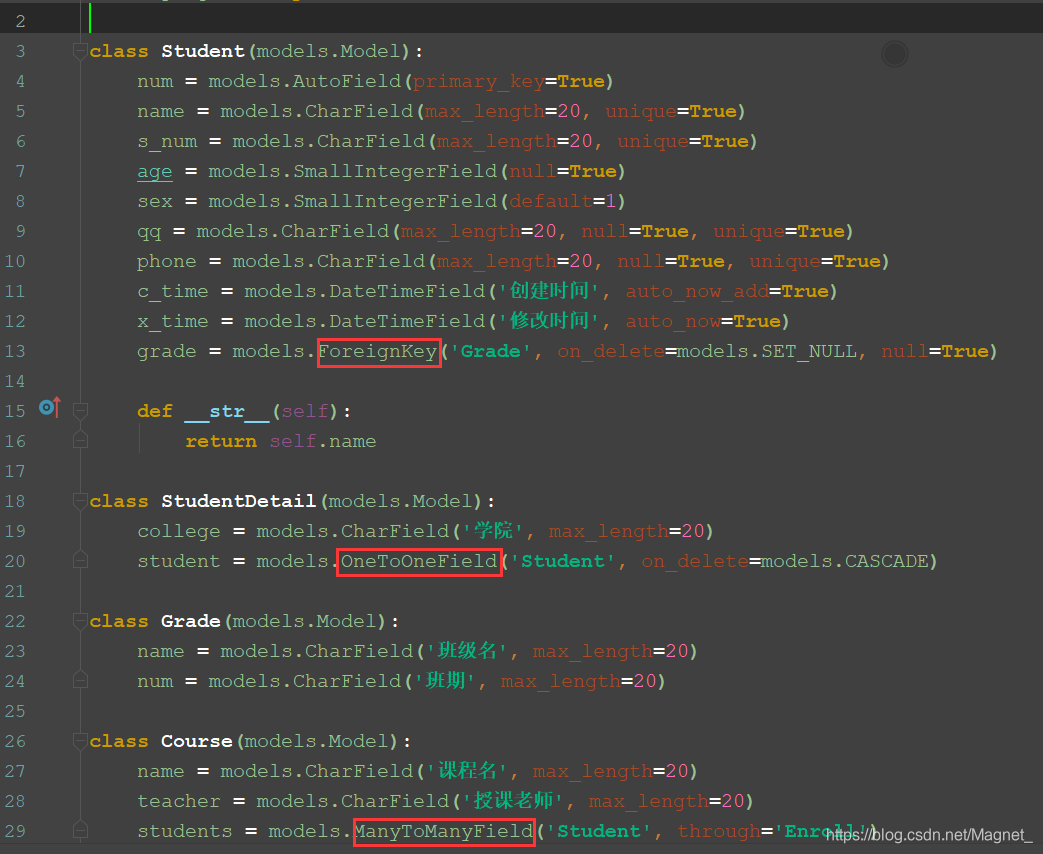
Task: Click models.SET_NULL in the grade field
Action: (766, 351)
